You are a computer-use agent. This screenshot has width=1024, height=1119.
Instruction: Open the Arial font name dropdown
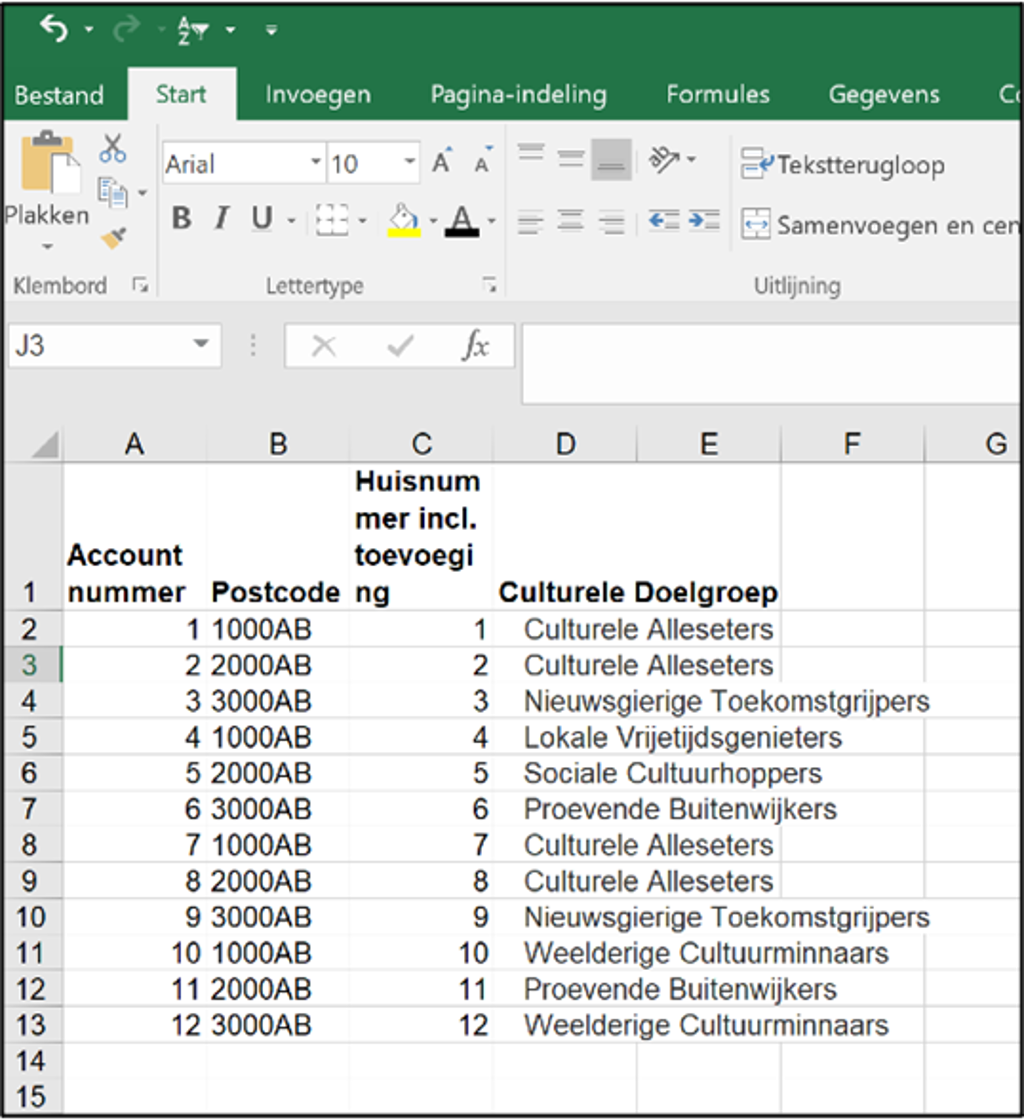(x=316, y=163)
